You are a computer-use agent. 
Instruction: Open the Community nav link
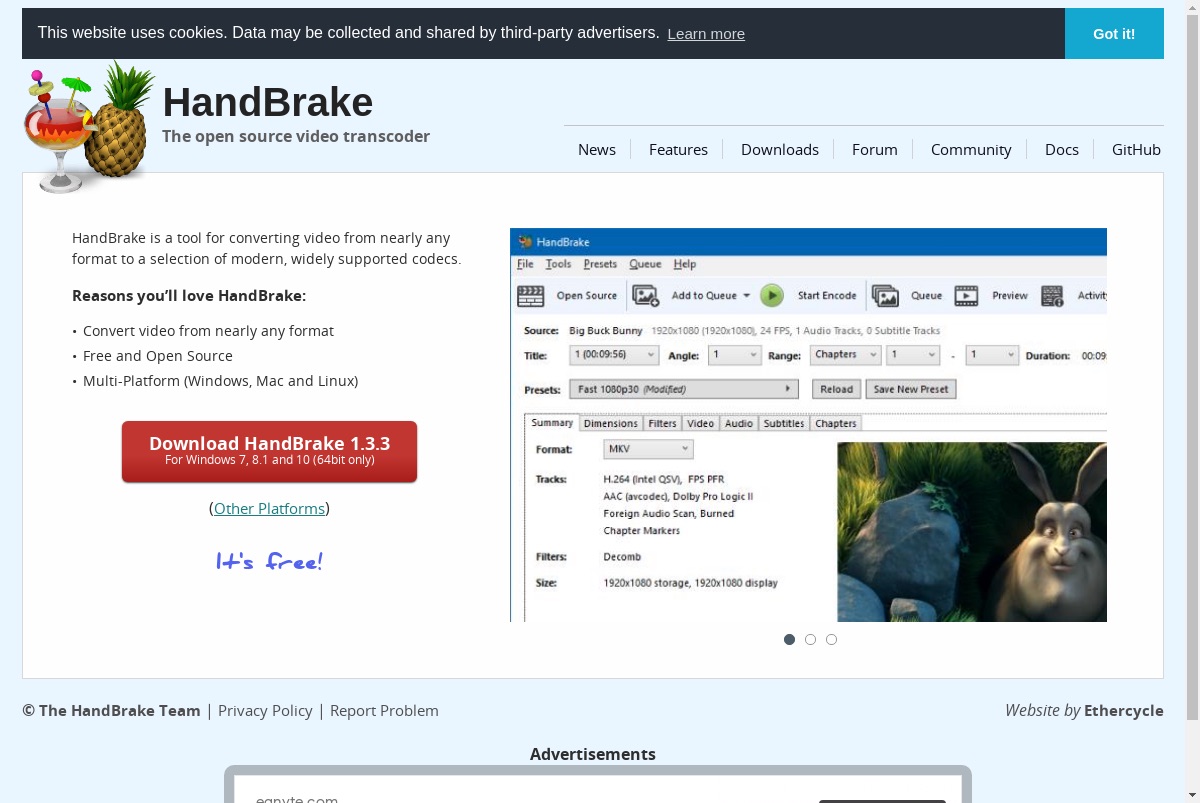pos(971,149)
